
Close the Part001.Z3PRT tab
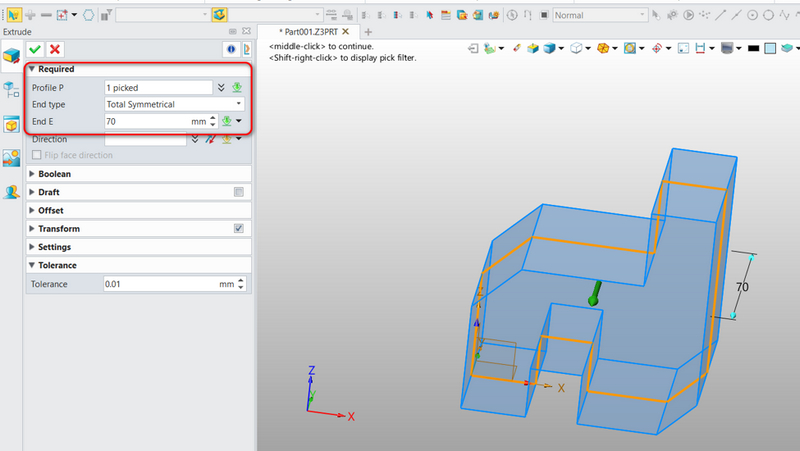pos(345,32)
